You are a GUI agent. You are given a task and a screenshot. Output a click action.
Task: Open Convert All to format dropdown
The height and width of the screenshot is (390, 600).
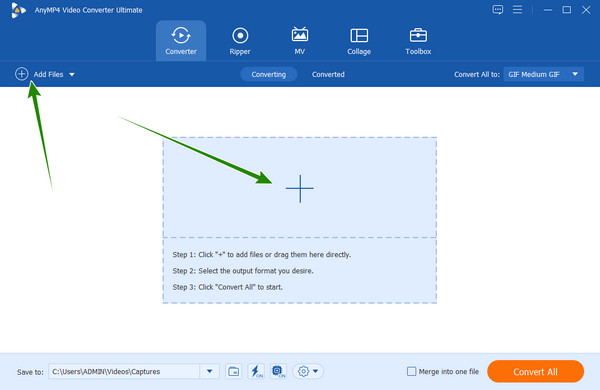click(x=543, y=74)
